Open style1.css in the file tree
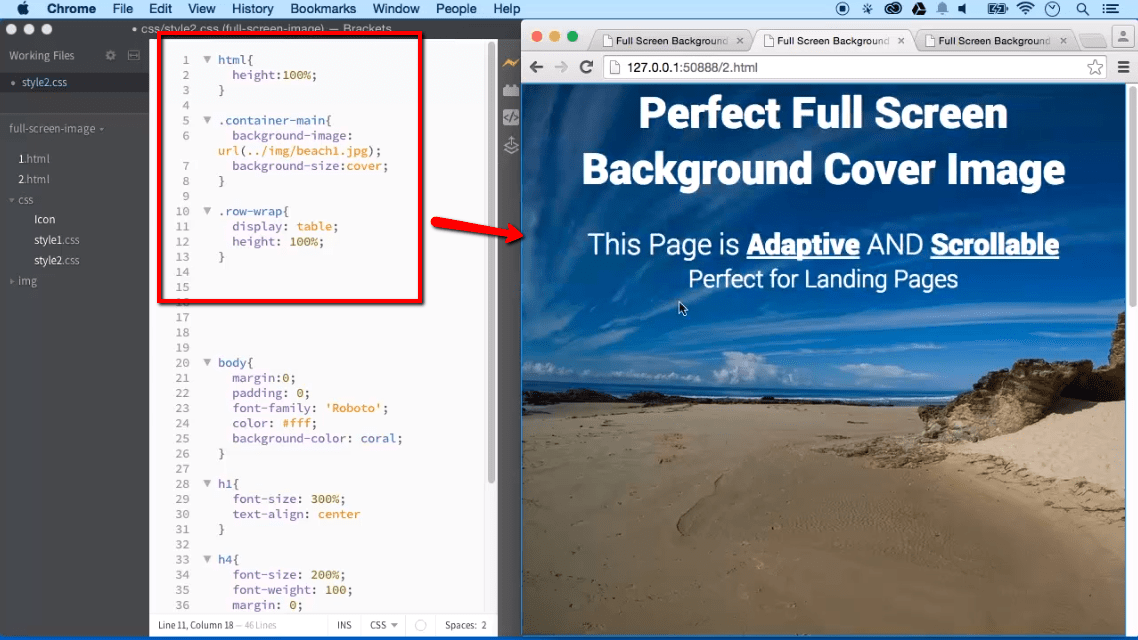 (57, 239)
